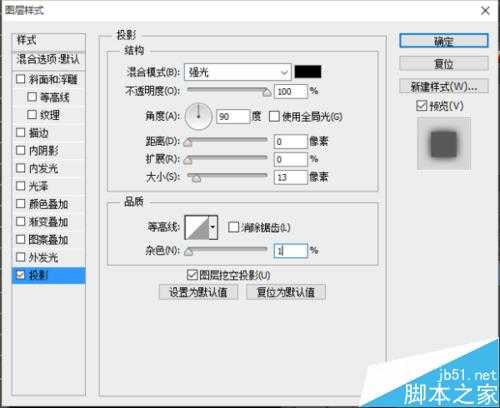Toggle the 纹理 sub-style checkbox

click(32, 115)
